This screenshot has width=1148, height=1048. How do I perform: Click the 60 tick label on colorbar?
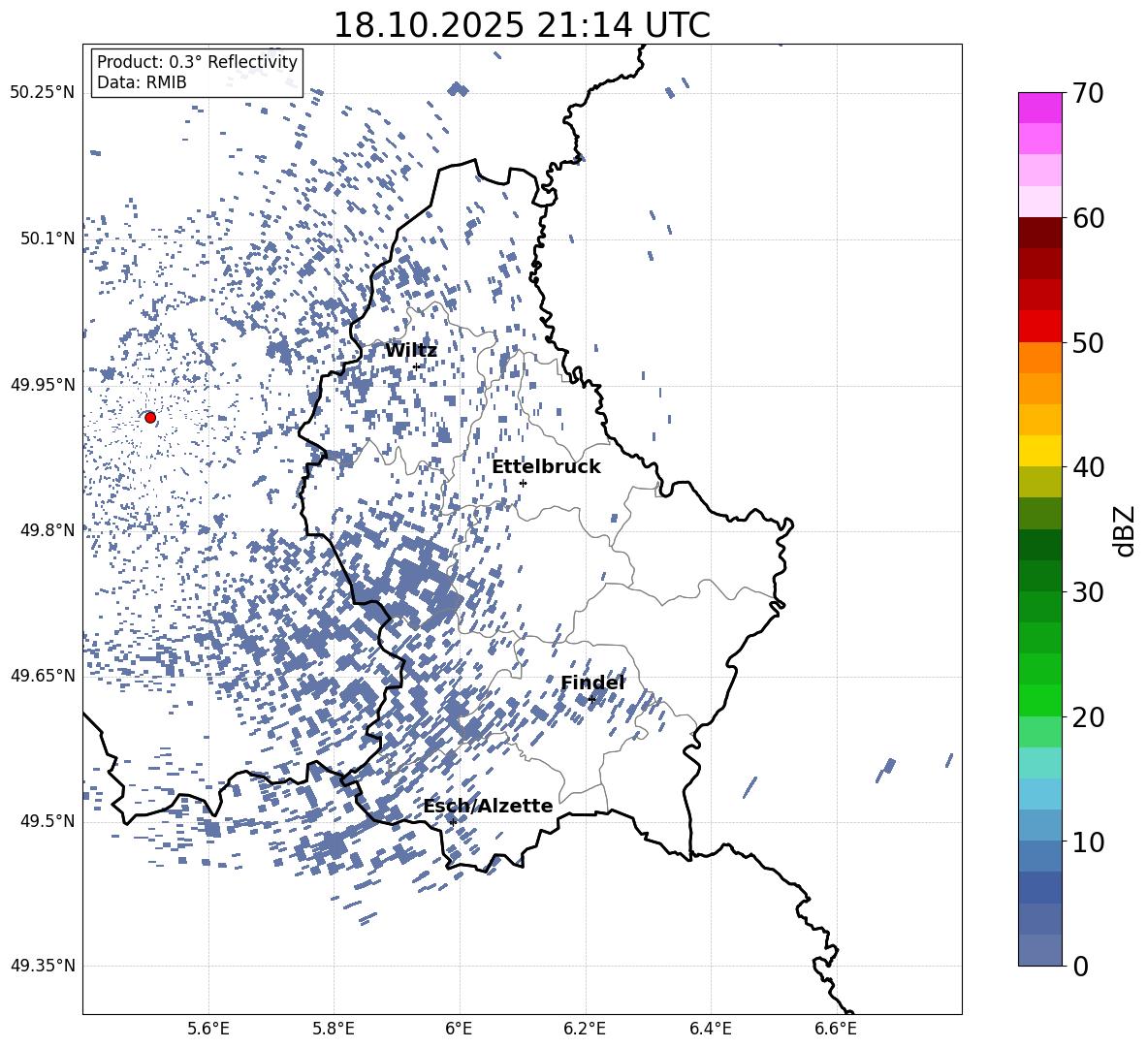click(1088, 218)
